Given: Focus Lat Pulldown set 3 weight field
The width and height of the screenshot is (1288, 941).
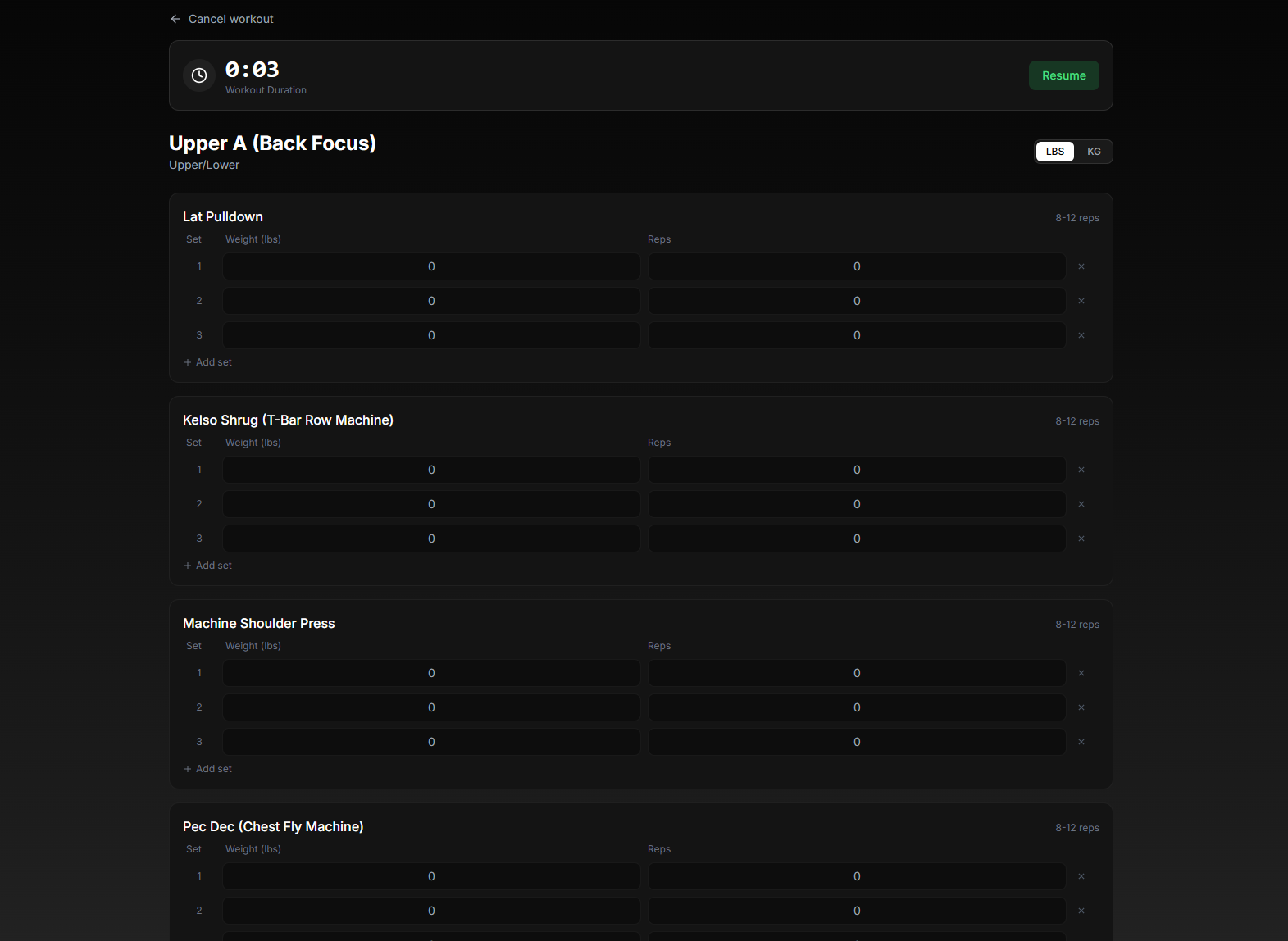Looking at the screenshot, I should (x=431, y=335).
